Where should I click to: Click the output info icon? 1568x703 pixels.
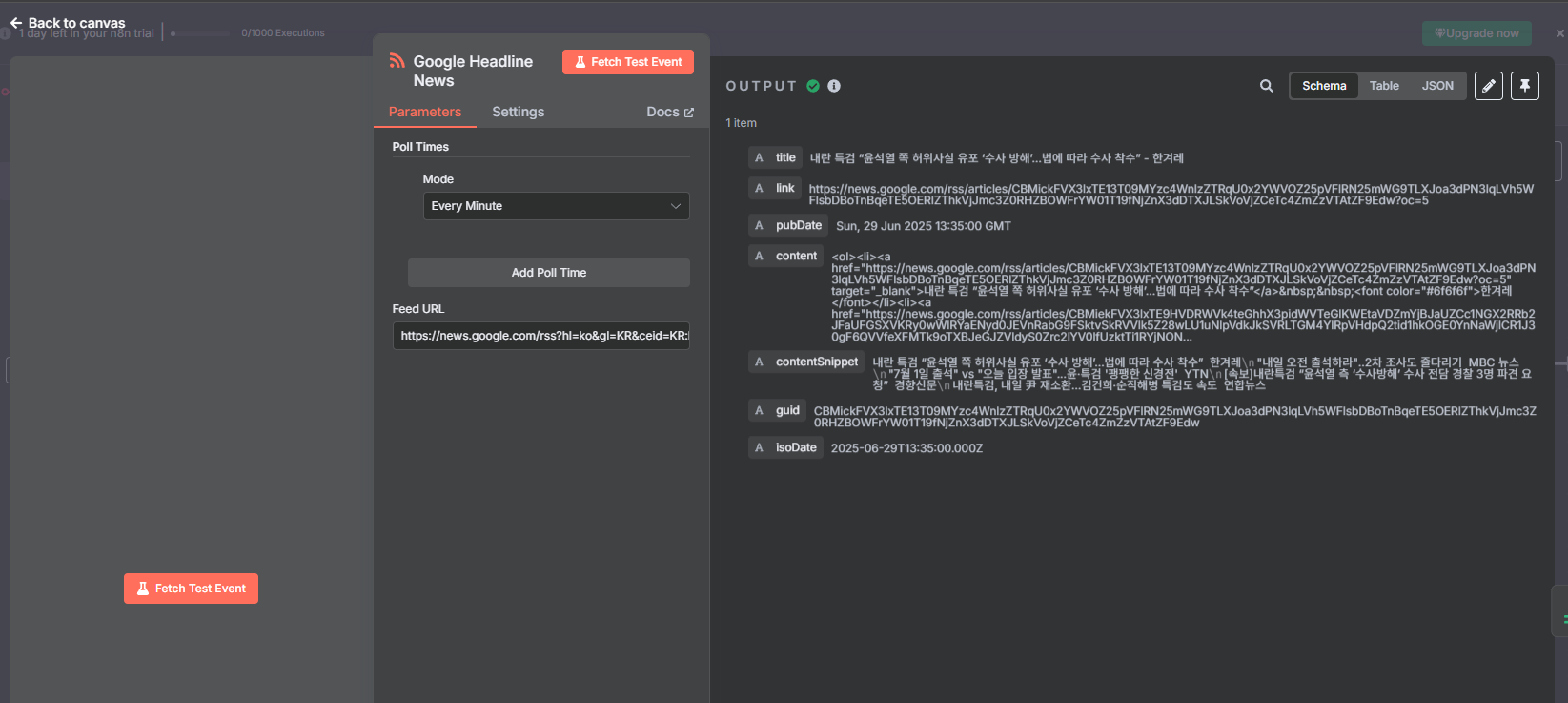[x=834, y=86]
